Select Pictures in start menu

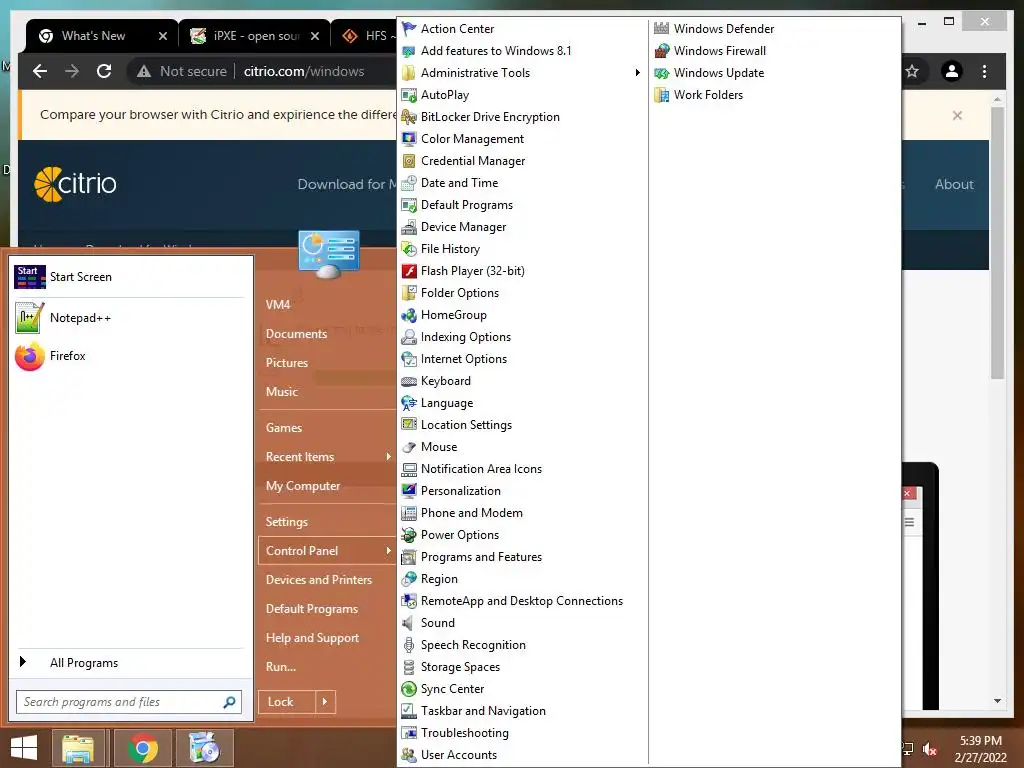click(287, 362)
